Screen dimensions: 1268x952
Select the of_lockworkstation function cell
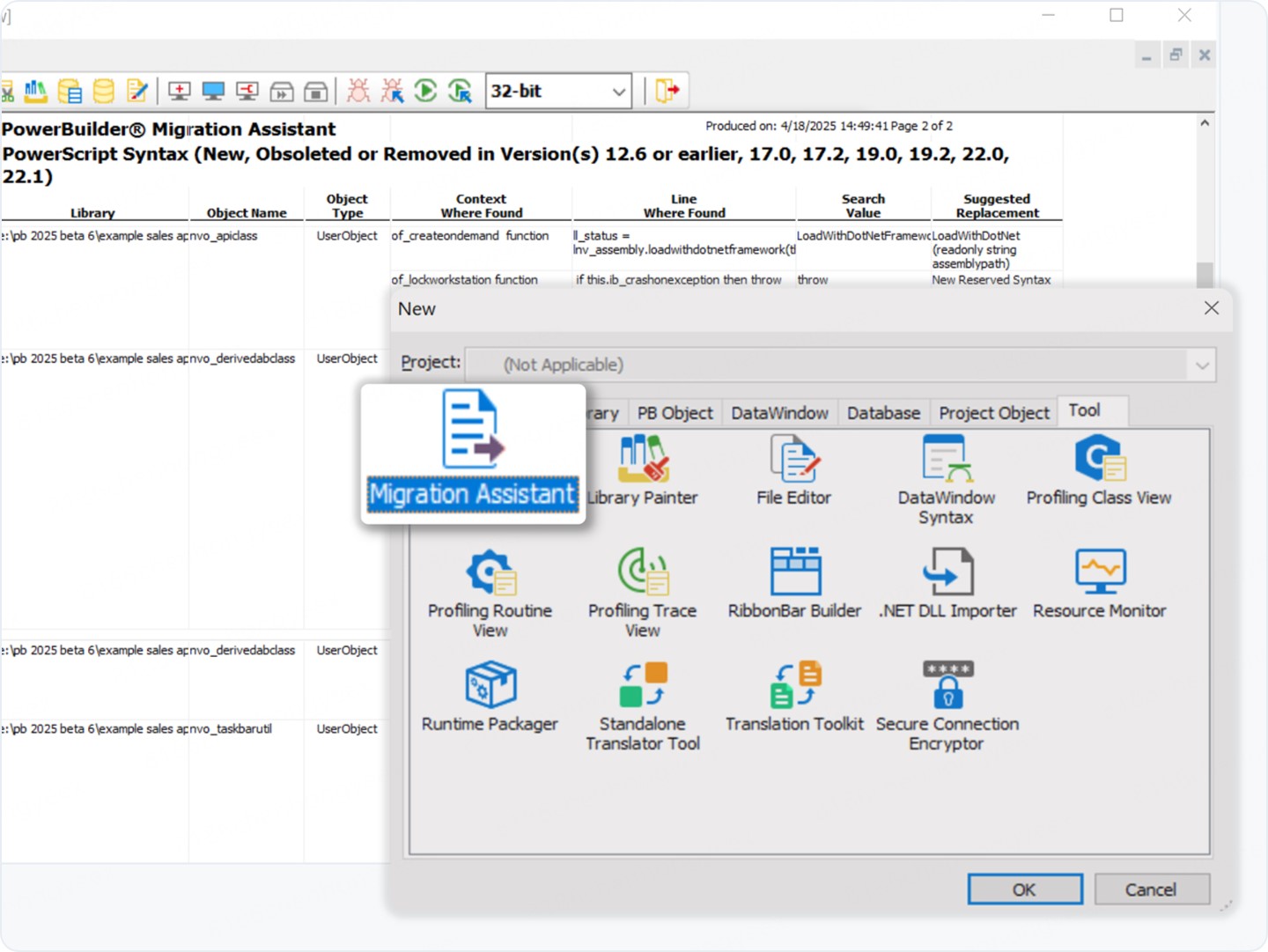click(465, 280)
